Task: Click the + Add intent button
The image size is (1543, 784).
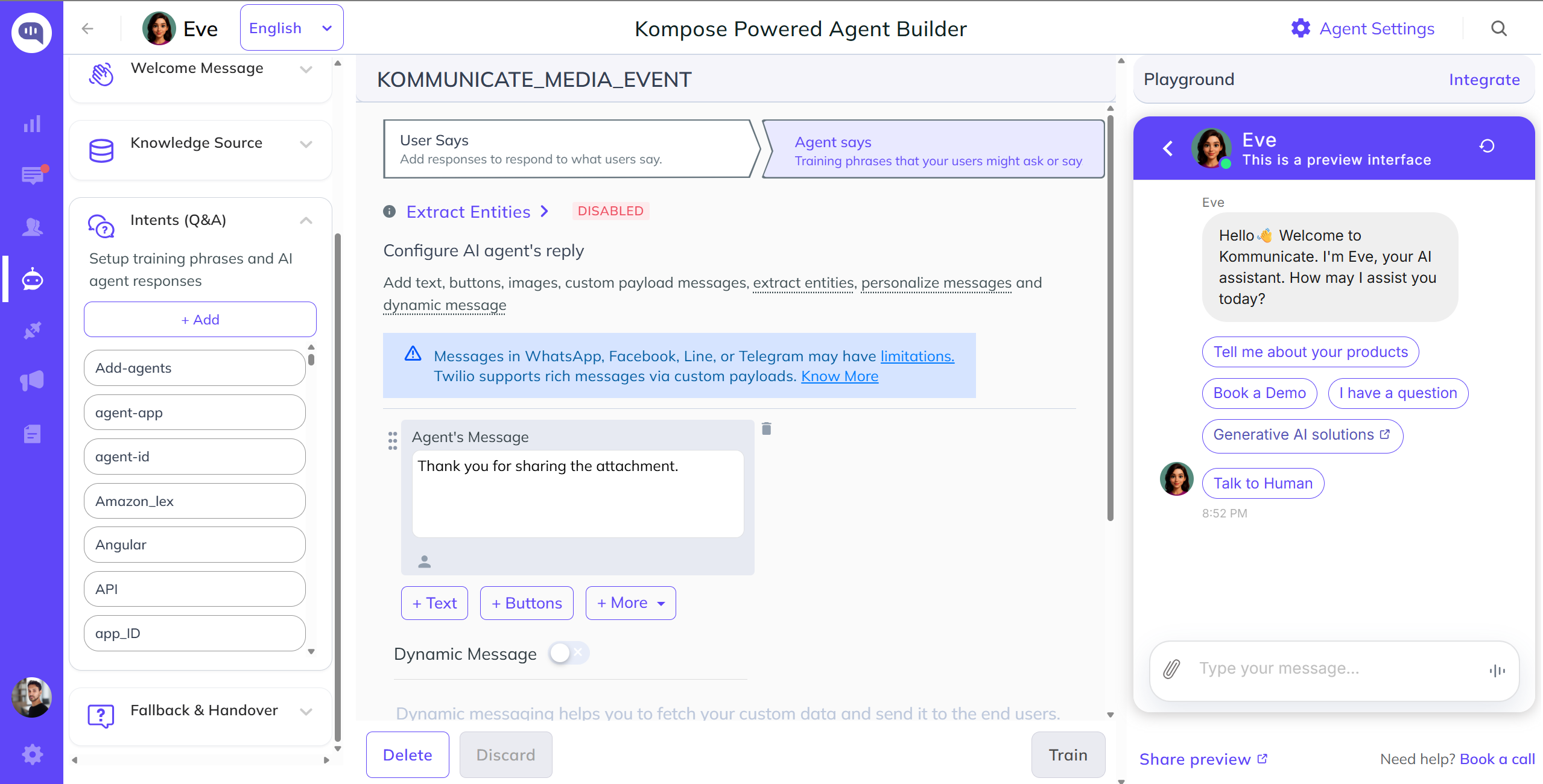Action: pyautogui.click(x=200, y=320)
